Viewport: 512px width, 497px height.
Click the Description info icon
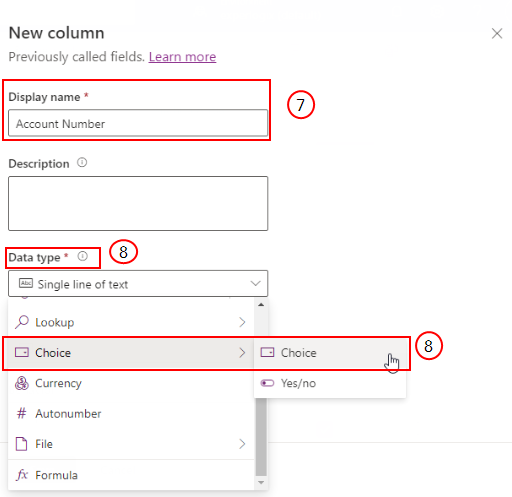coord(82,163)
